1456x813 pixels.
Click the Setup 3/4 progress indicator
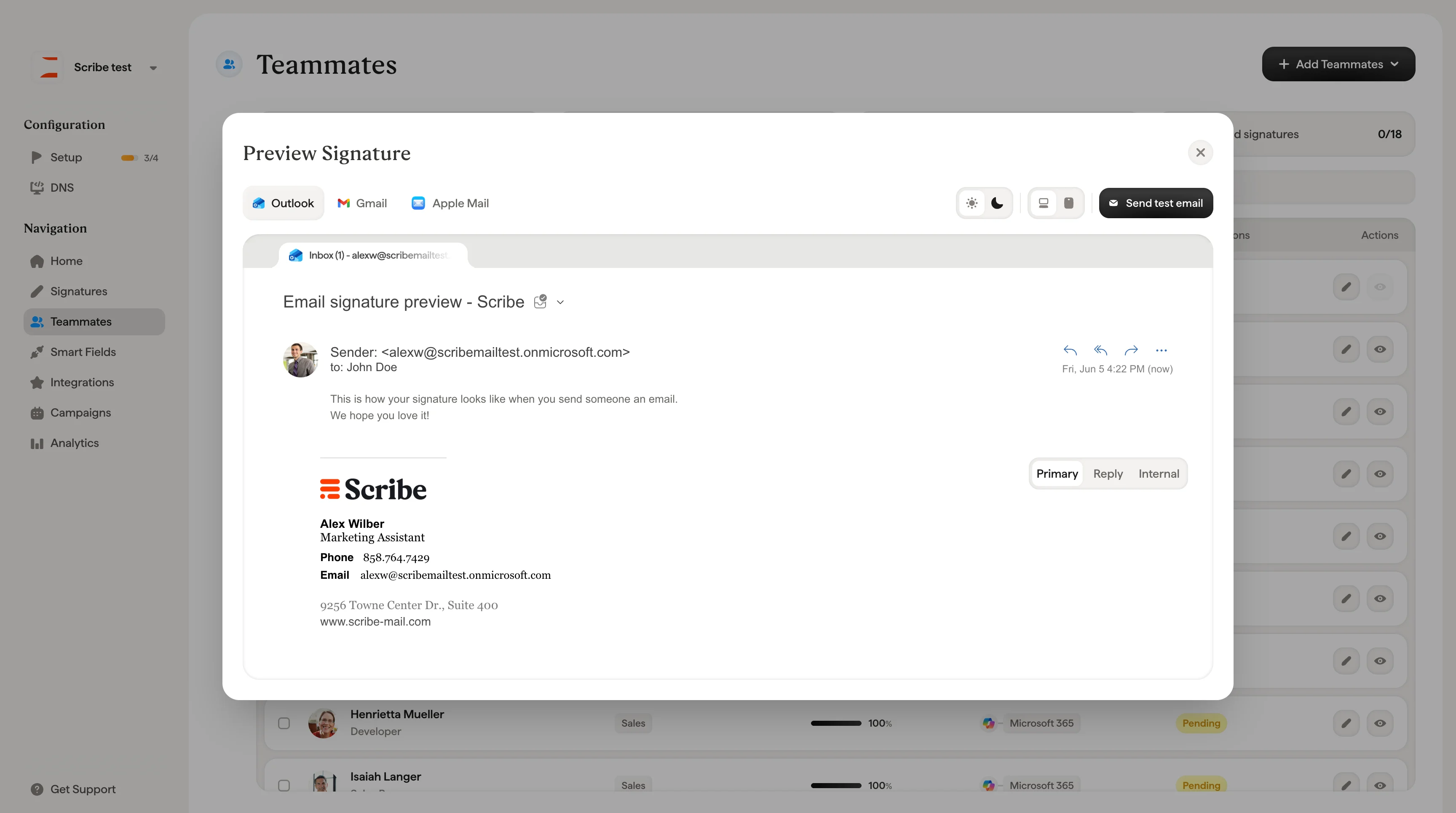139,158
